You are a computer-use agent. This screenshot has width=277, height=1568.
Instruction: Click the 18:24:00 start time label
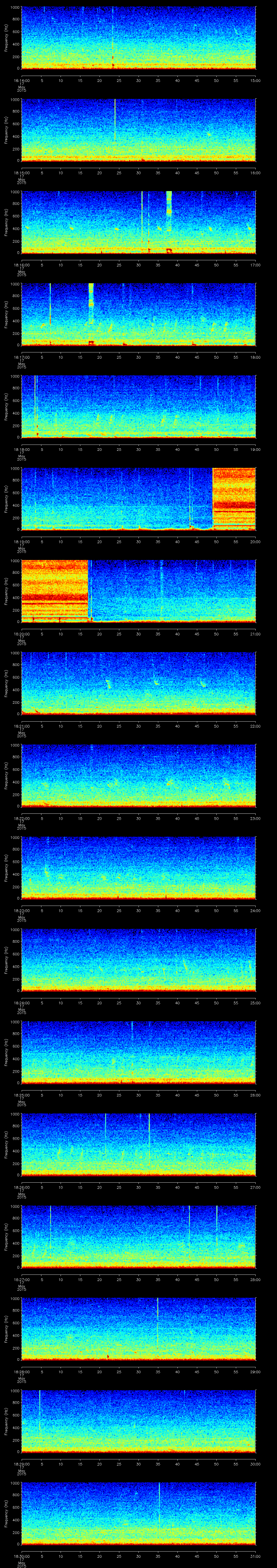coord(21,1003)
